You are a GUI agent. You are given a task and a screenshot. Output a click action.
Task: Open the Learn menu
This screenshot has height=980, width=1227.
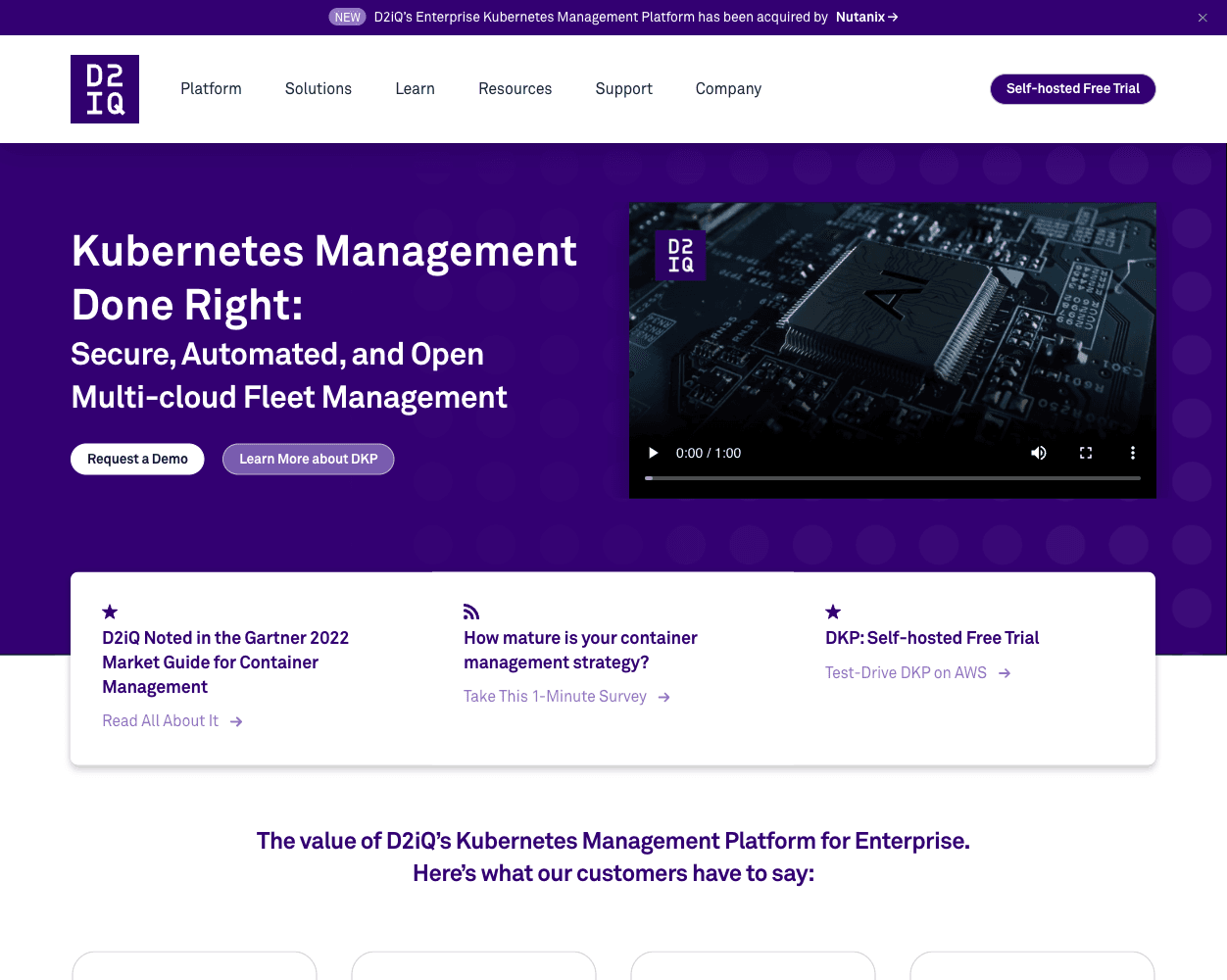click(415, 89)
